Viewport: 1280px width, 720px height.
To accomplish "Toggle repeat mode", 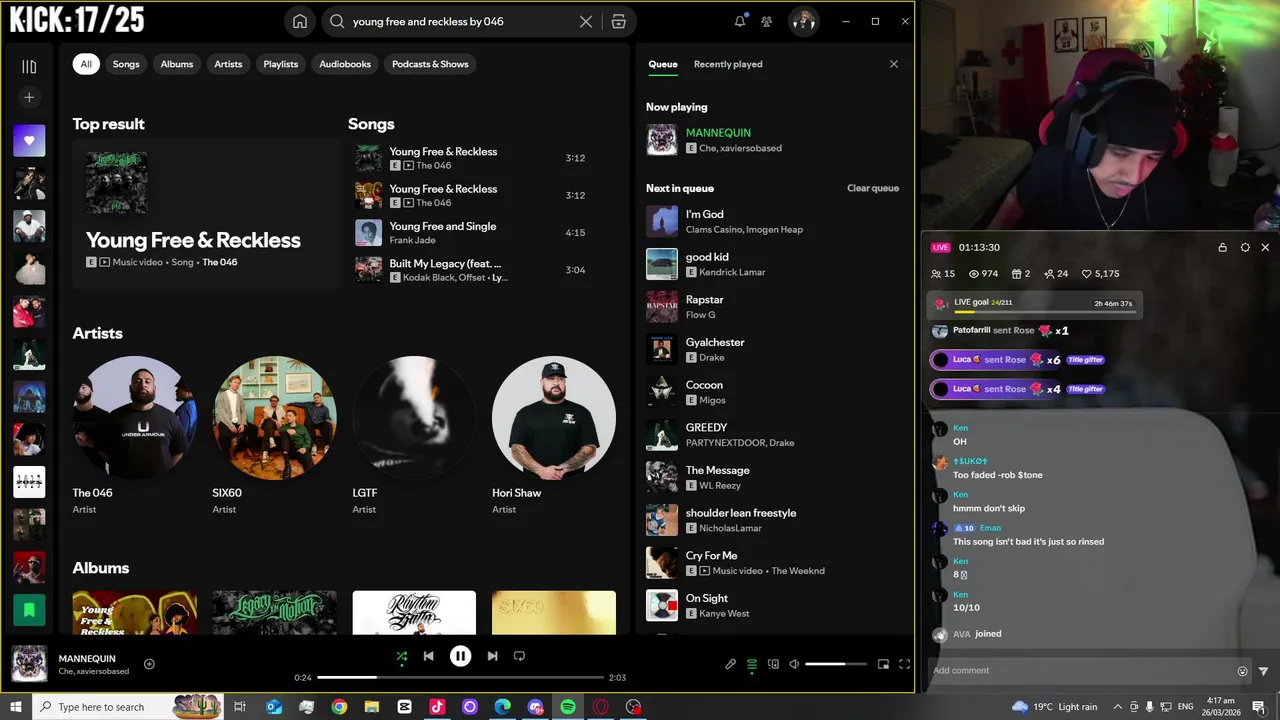I will tap(519, 656).
